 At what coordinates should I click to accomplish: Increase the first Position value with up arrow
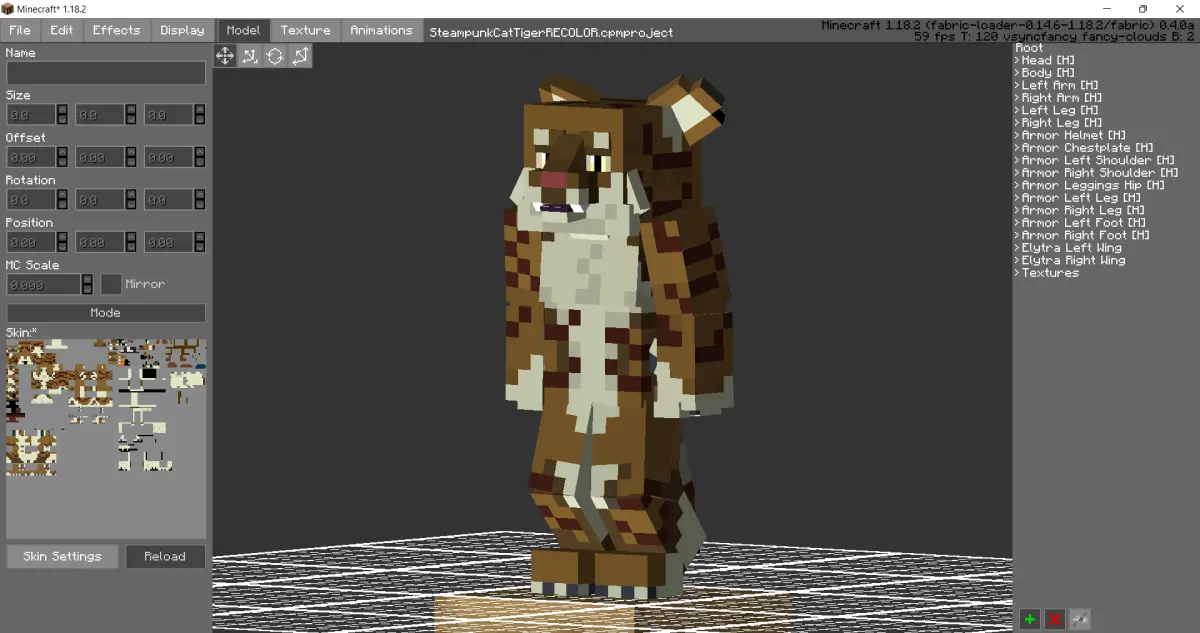(62, 237)
